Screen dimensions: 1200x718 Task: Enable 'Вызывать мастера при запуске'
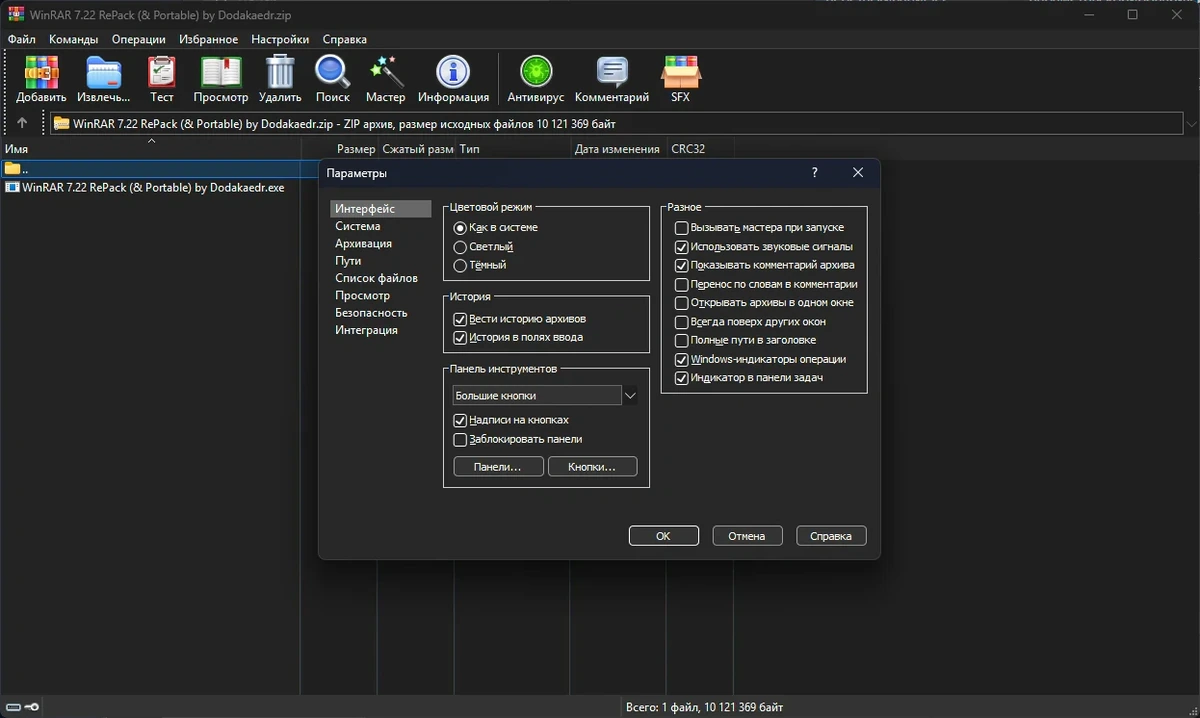click(682, 228)
